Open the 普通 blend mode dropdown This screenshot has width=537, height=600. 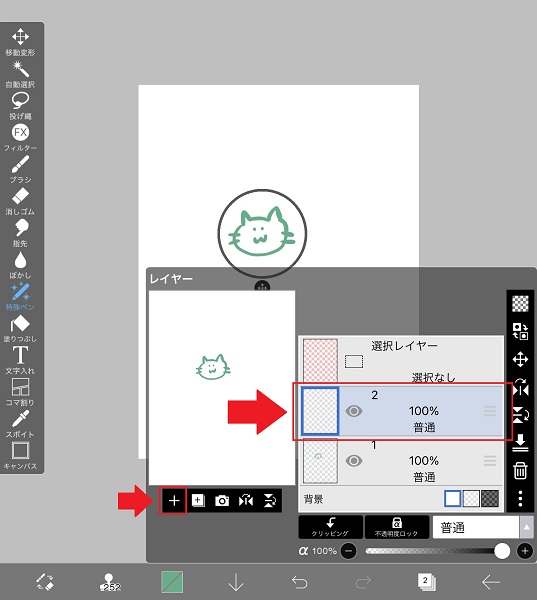(483, 528)
